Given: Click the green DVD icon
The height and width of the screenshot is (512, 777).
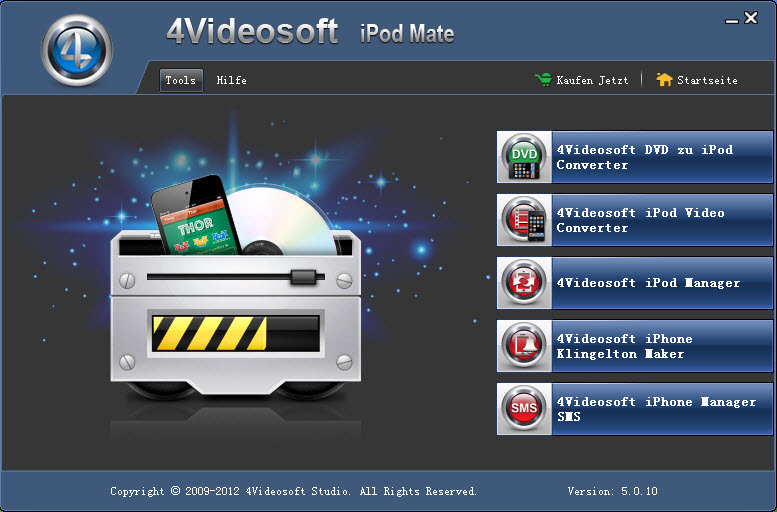Looking at the screenshot, I should pyautogui.click(x=525, y=157).
